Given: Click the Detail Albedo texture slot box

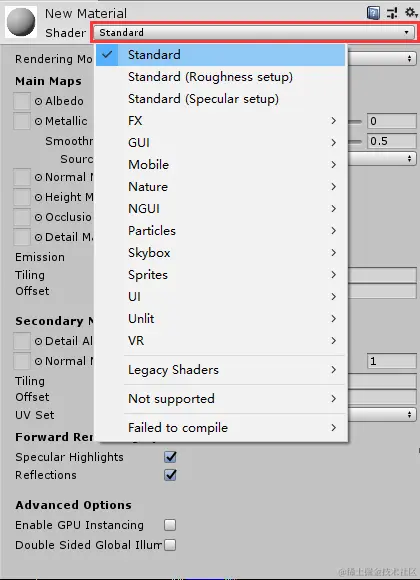Looking at the screenshot, I should pyautogui.click(x=22, y=341).
